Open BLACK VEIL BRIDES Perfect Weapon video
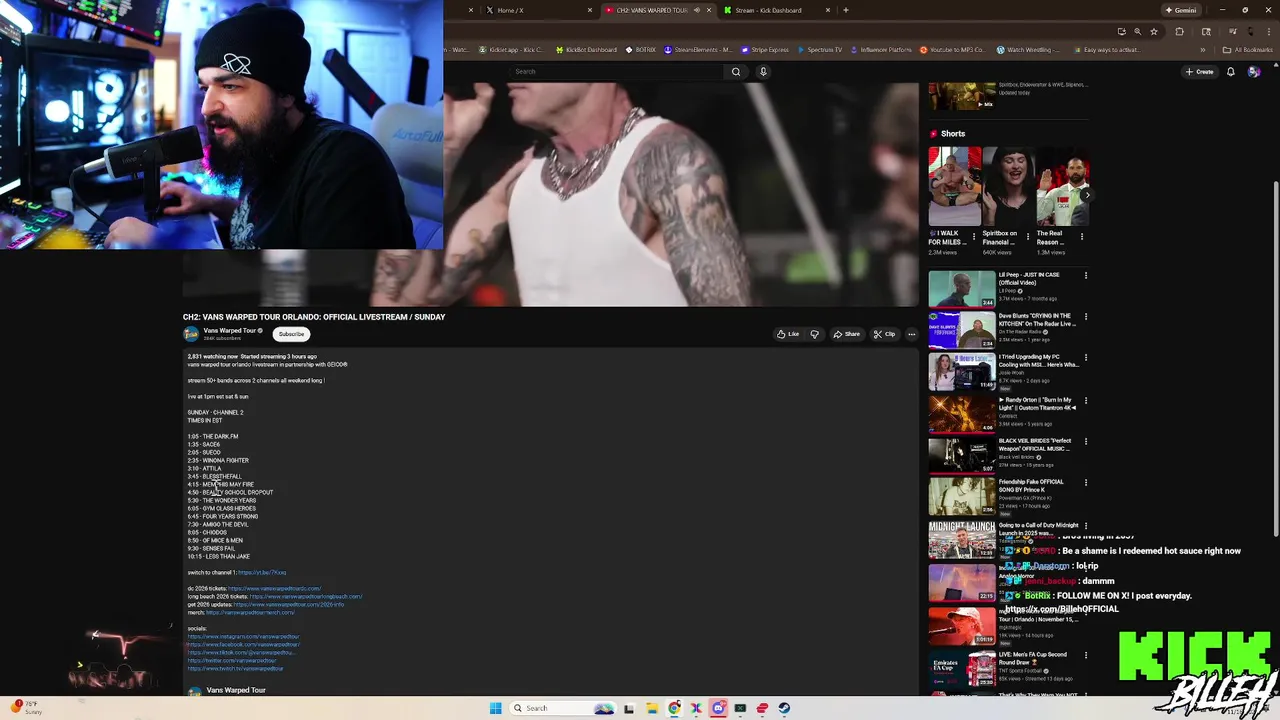Image resolution: width=1280 pixels, height=720 pixels. coord(962,454)
